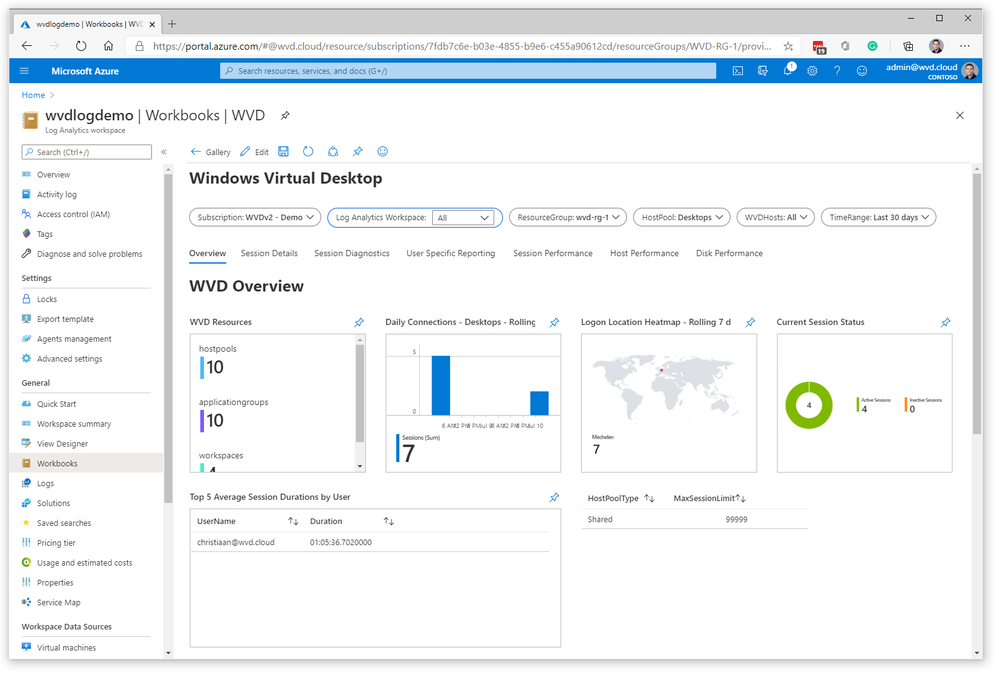Open the feedback smiley in the Azure header

[862, 71]
